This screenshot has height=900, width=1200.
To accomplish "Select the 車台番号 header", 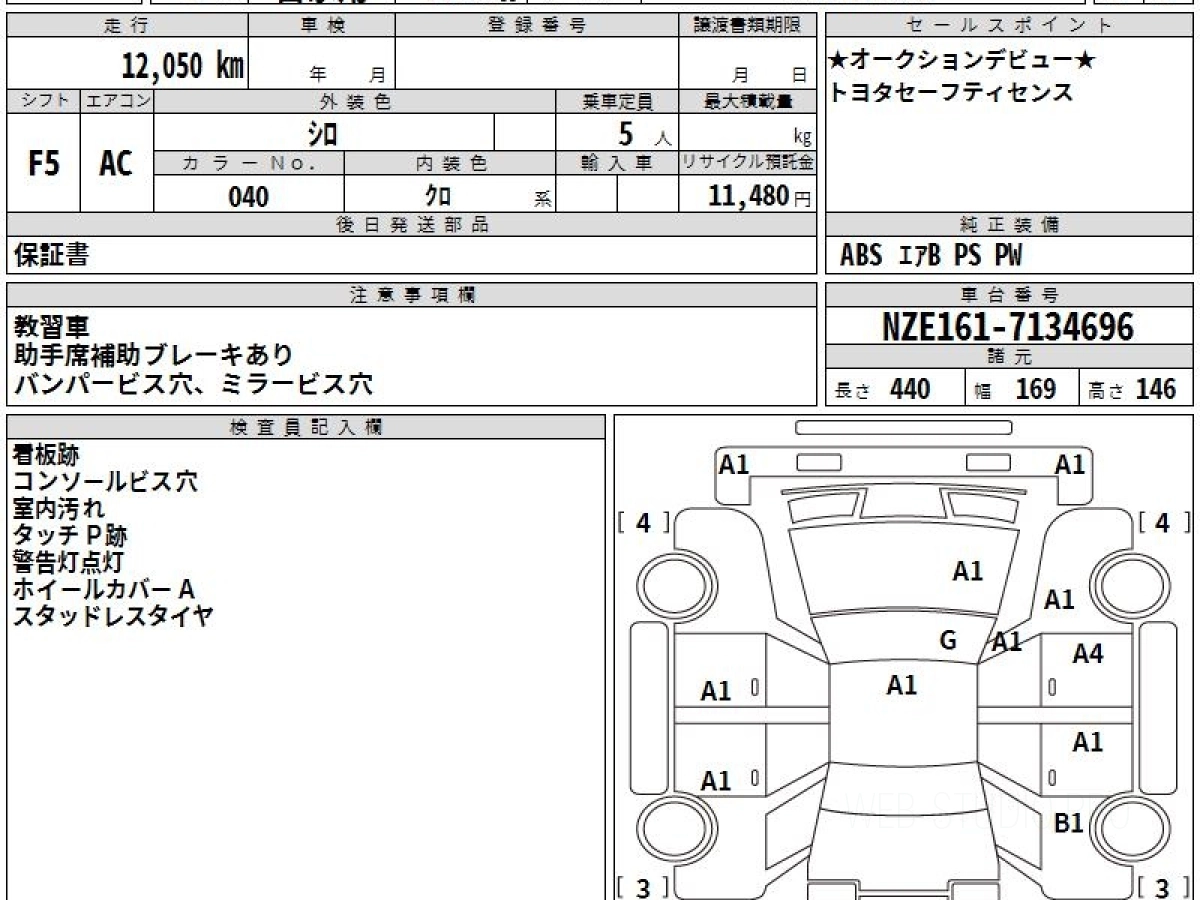I will [x=1010, y=294].
